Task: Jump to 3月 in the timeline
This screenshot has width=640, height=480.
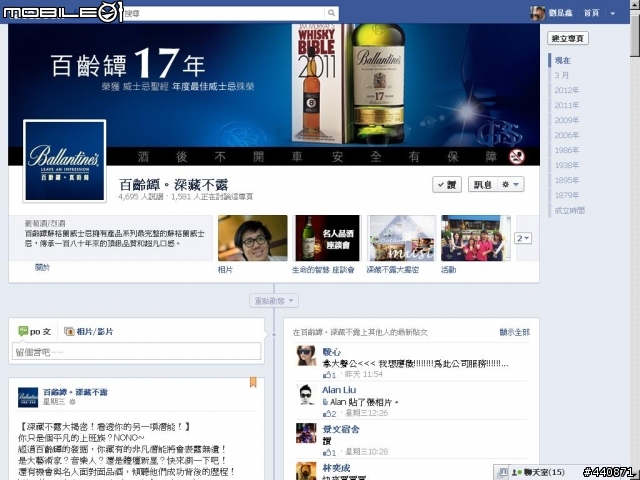Action: pos(561,76)
